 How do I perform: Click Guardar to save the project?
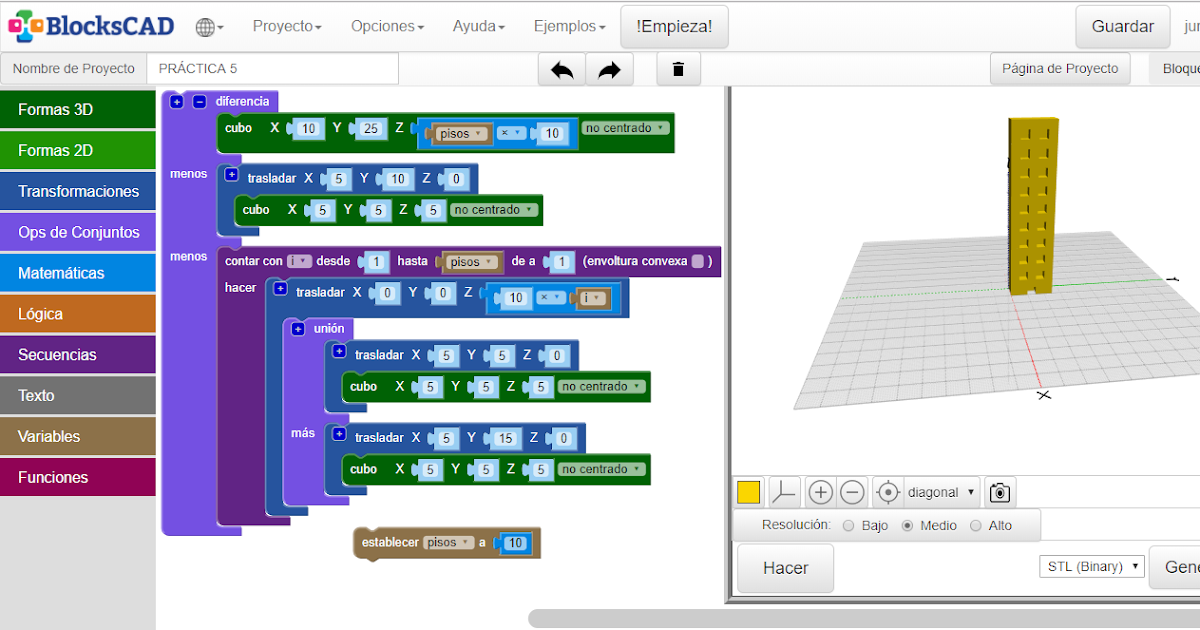1122,27
